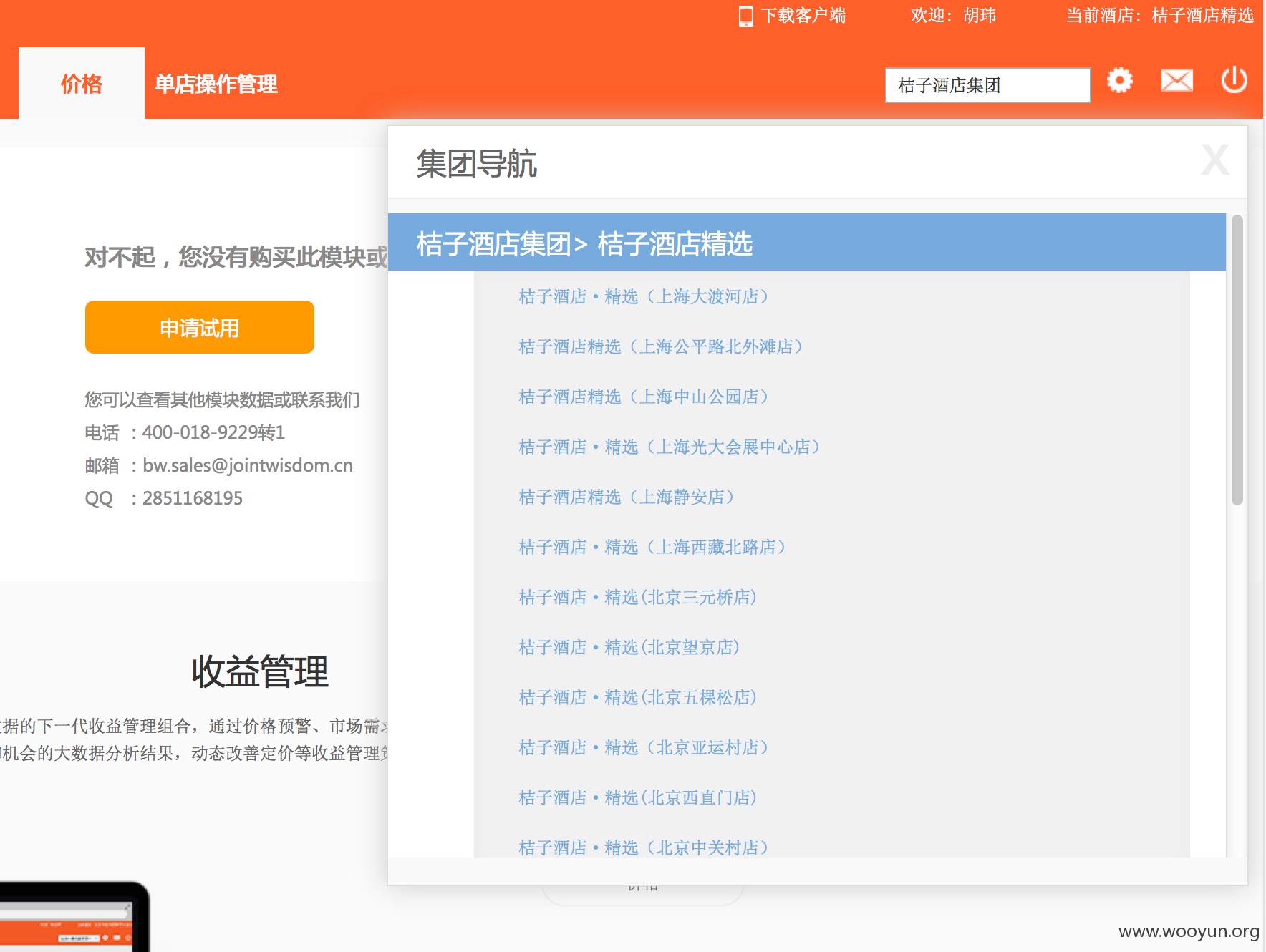Select 桔子酒店·精选(北京三元桥店)
Screen dimensions: 1266x952
[x=638, y=597]
